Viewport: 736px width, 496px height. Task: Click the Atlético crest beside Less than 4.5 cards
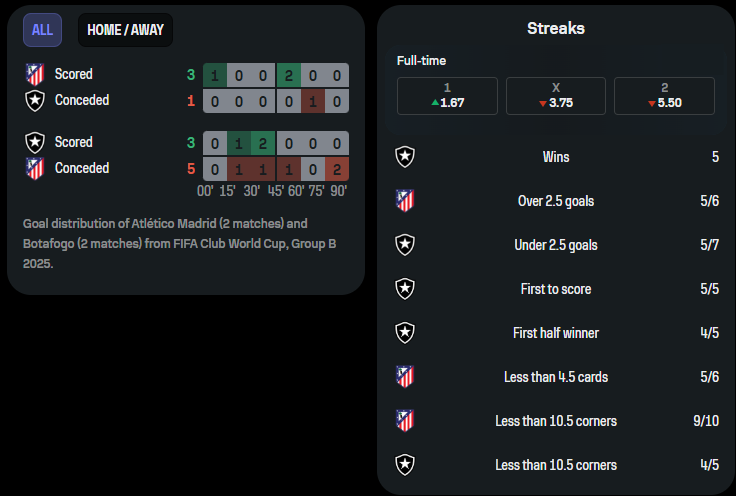pyautogui.click(x=405, y=377)
